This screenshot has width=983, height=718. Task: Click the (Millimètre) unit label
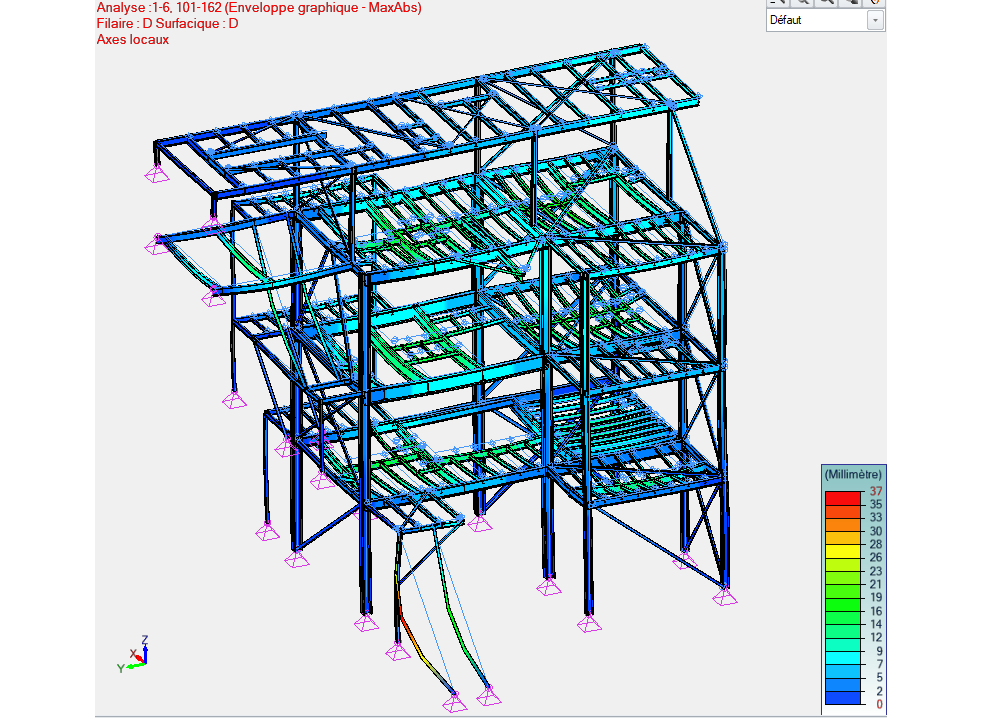coord(852,473)
